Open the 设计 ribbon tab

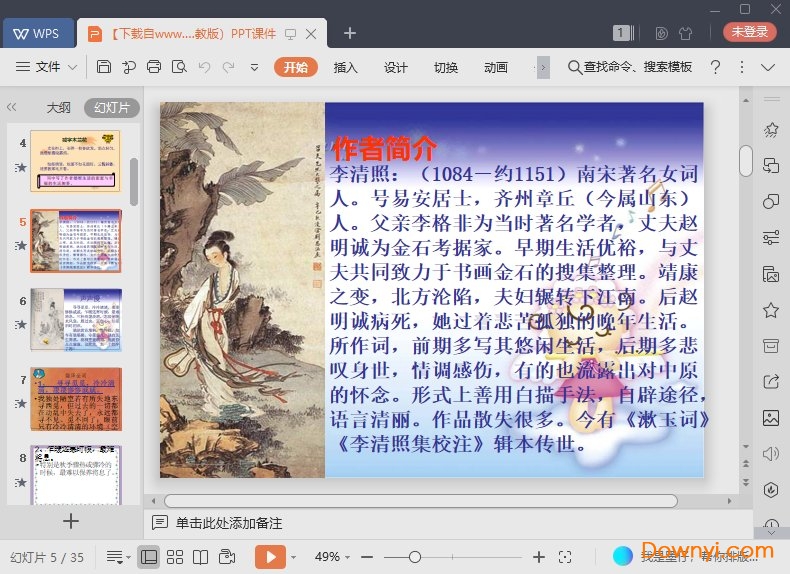[x=396, y=67]
